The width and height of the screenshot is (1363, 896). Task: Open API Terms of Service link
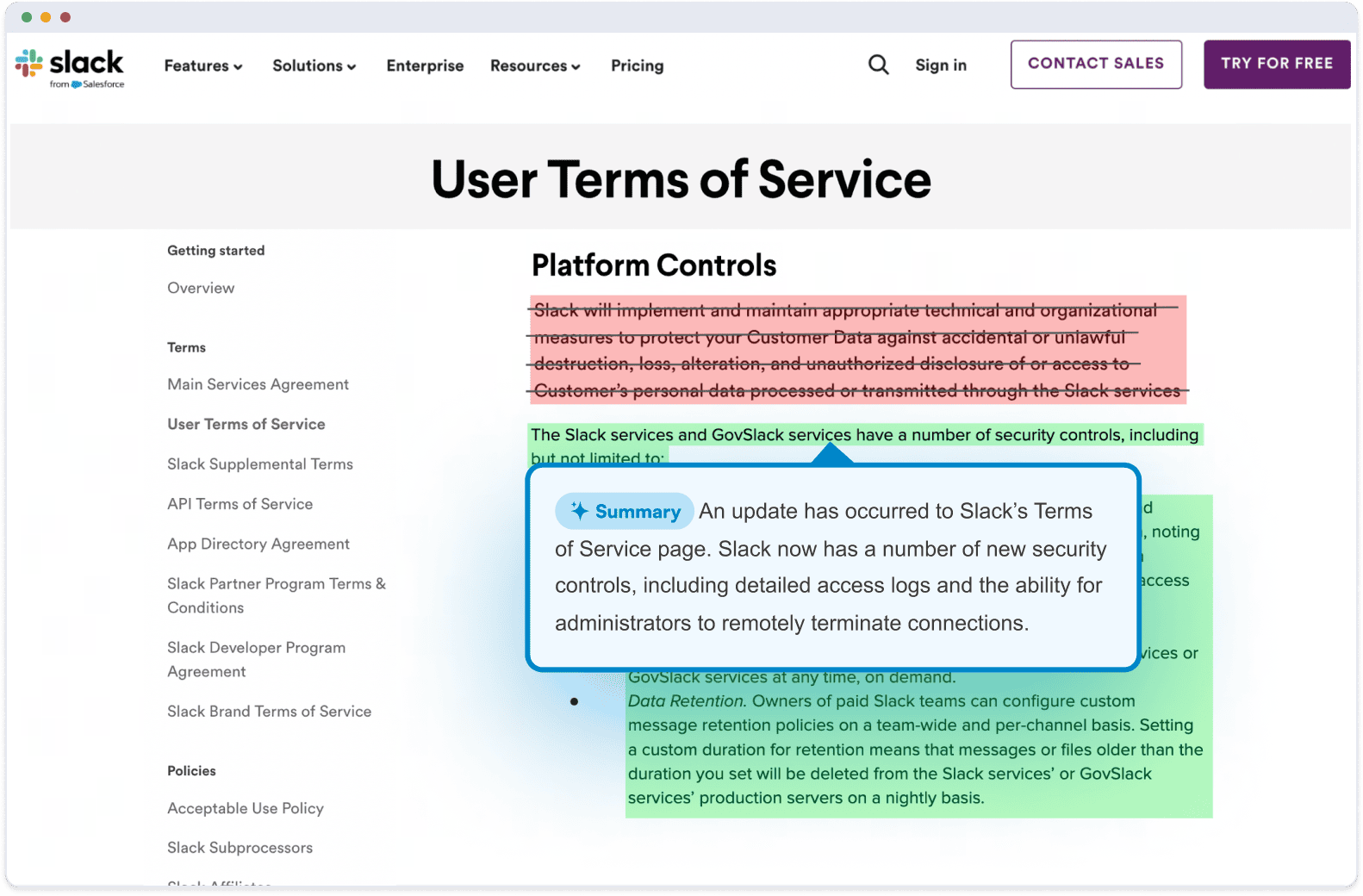point(240,504)
